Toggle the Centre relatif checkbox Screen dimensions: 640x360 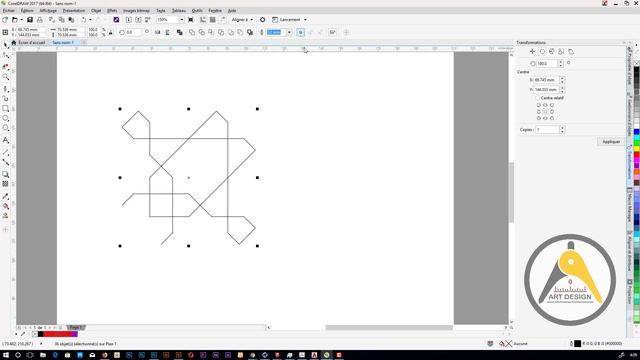click(538, 98)
